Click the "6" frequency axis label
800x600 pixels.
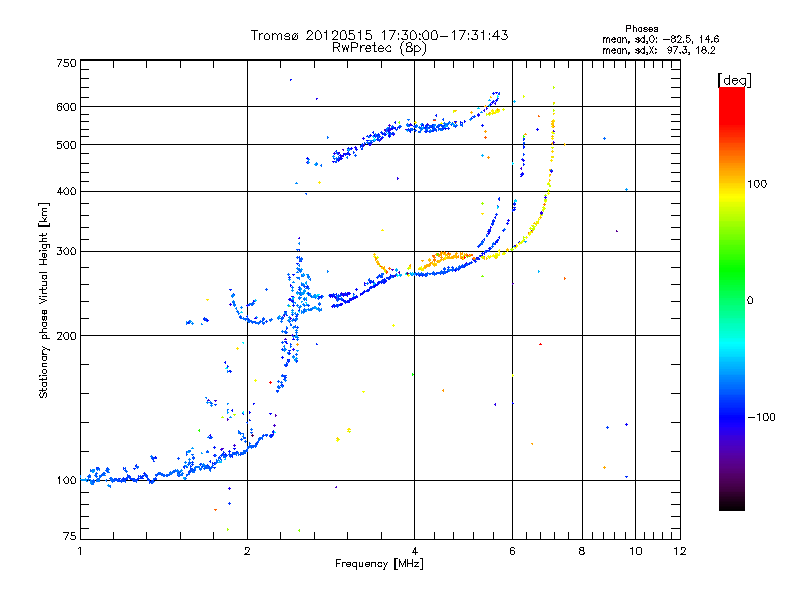pyautogui.click(x=512, y=551)
